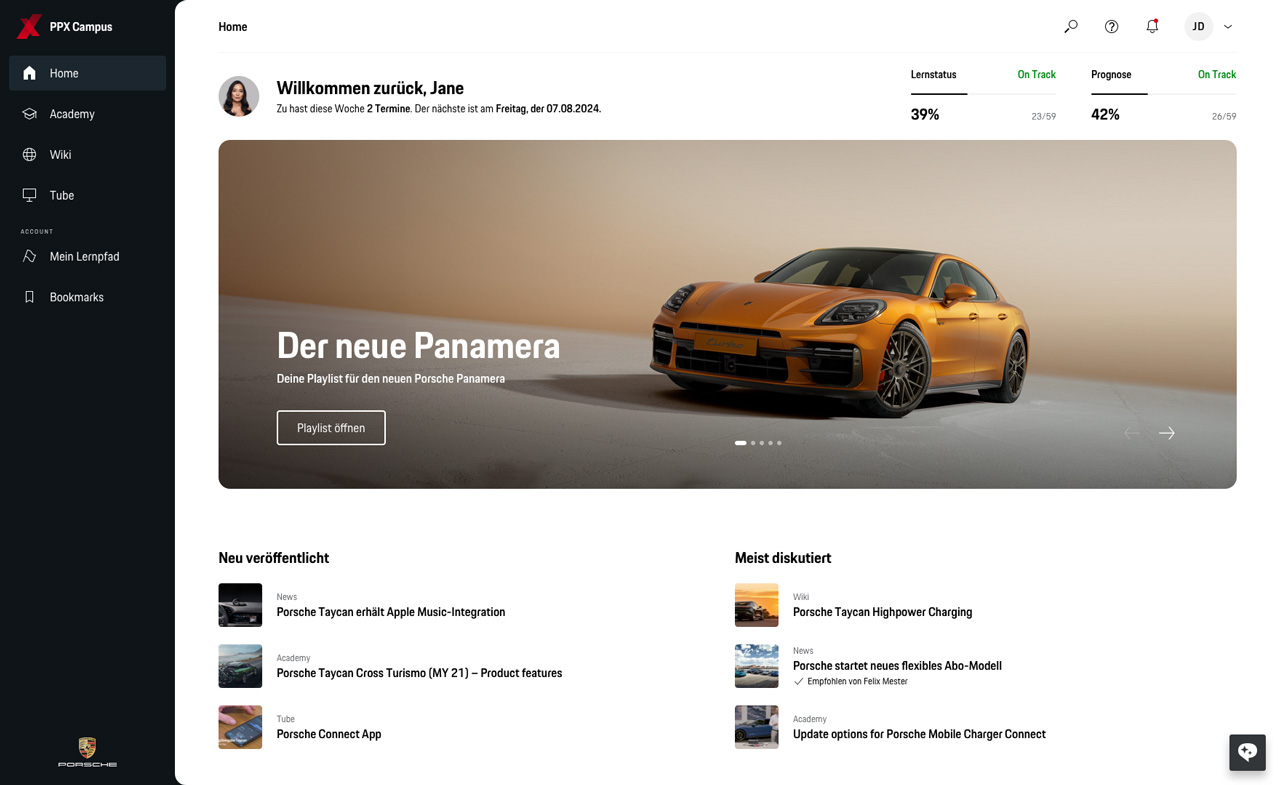Open the Academy menu item
Screen dimensions: 1280x785
(88, 114)
